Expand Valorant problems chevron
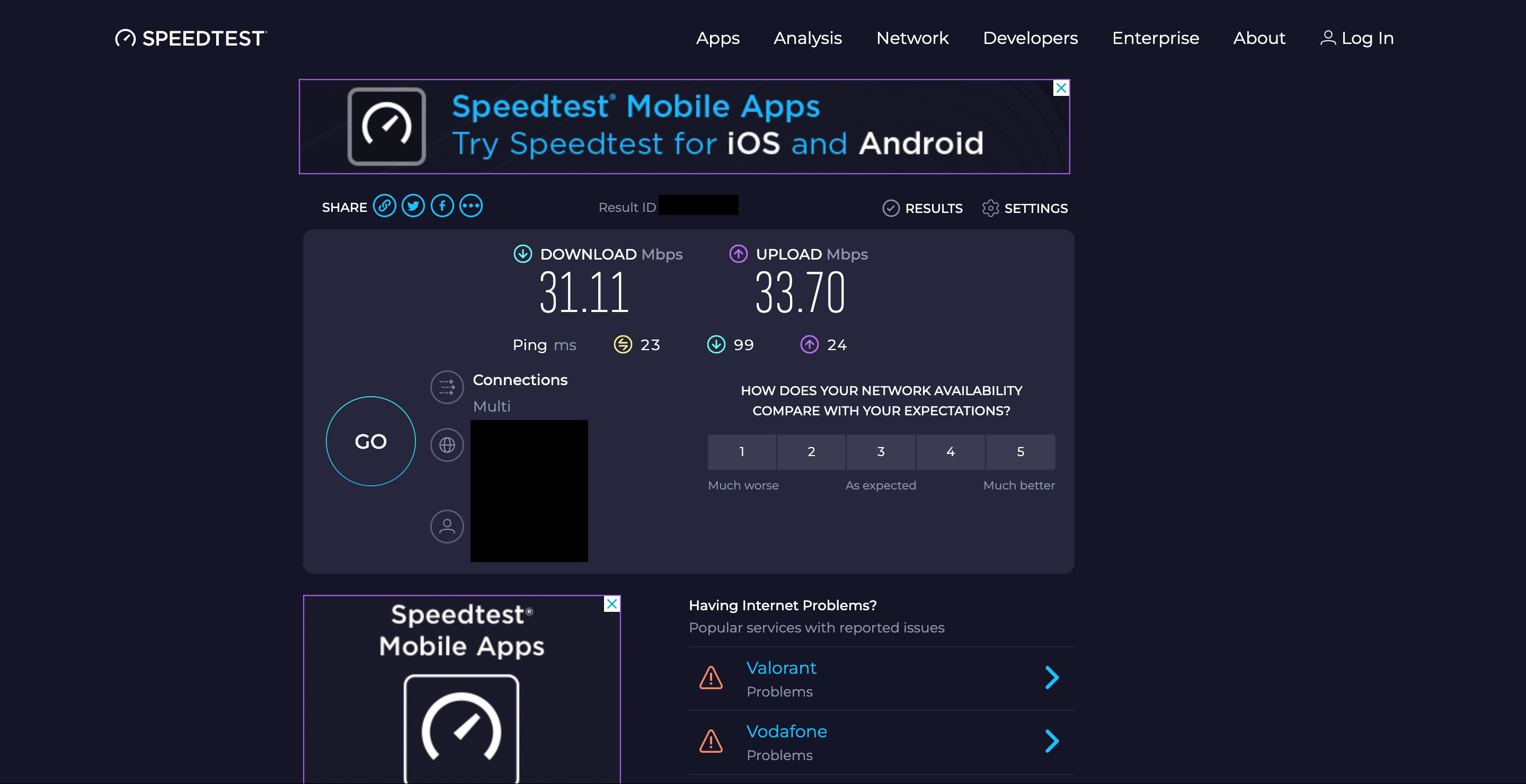Image resolution: width=1526 pixels, height=784 pixels. pos(1051,678)
